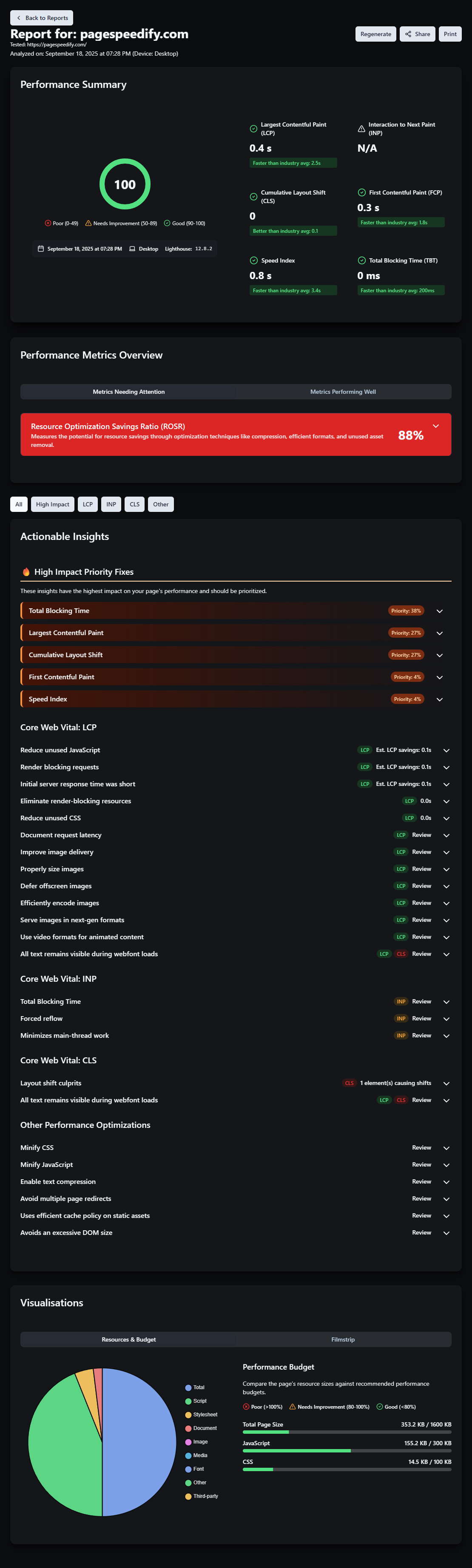Click the fire icon above High Impact fixes
Viewport: 472px width, 1568px height.
25,571
